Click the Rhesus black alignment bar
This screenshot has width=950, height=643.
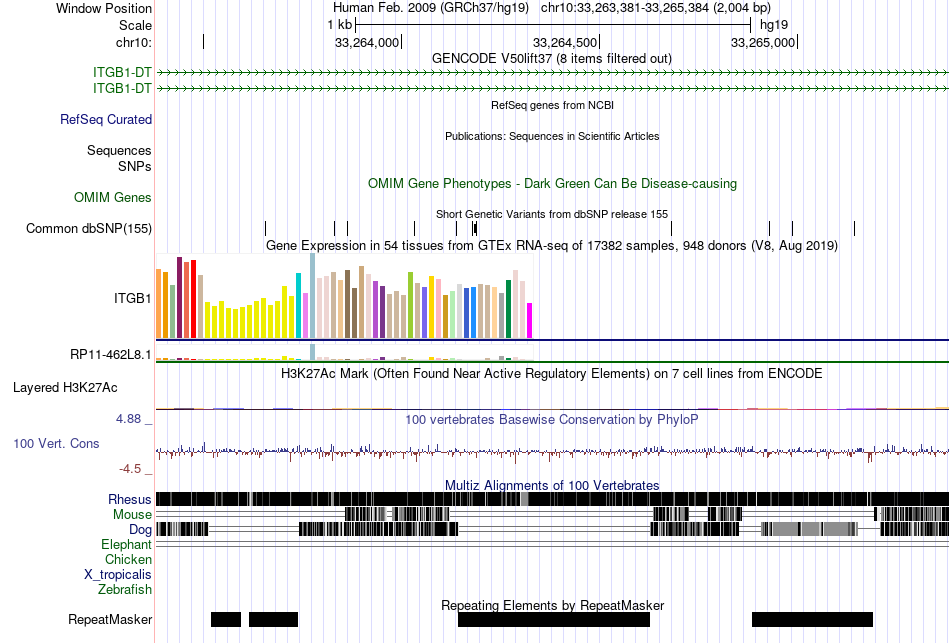pos(553,499)
